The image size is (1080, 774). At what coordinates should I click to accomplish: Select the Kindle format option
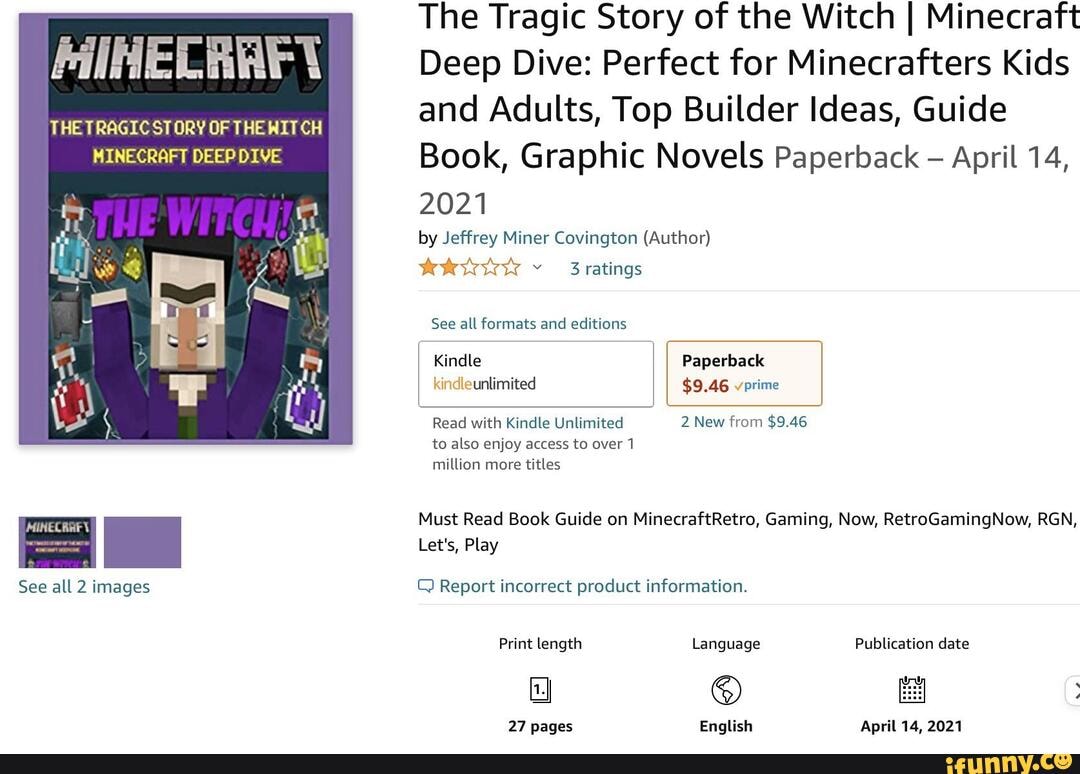(536, 373)
